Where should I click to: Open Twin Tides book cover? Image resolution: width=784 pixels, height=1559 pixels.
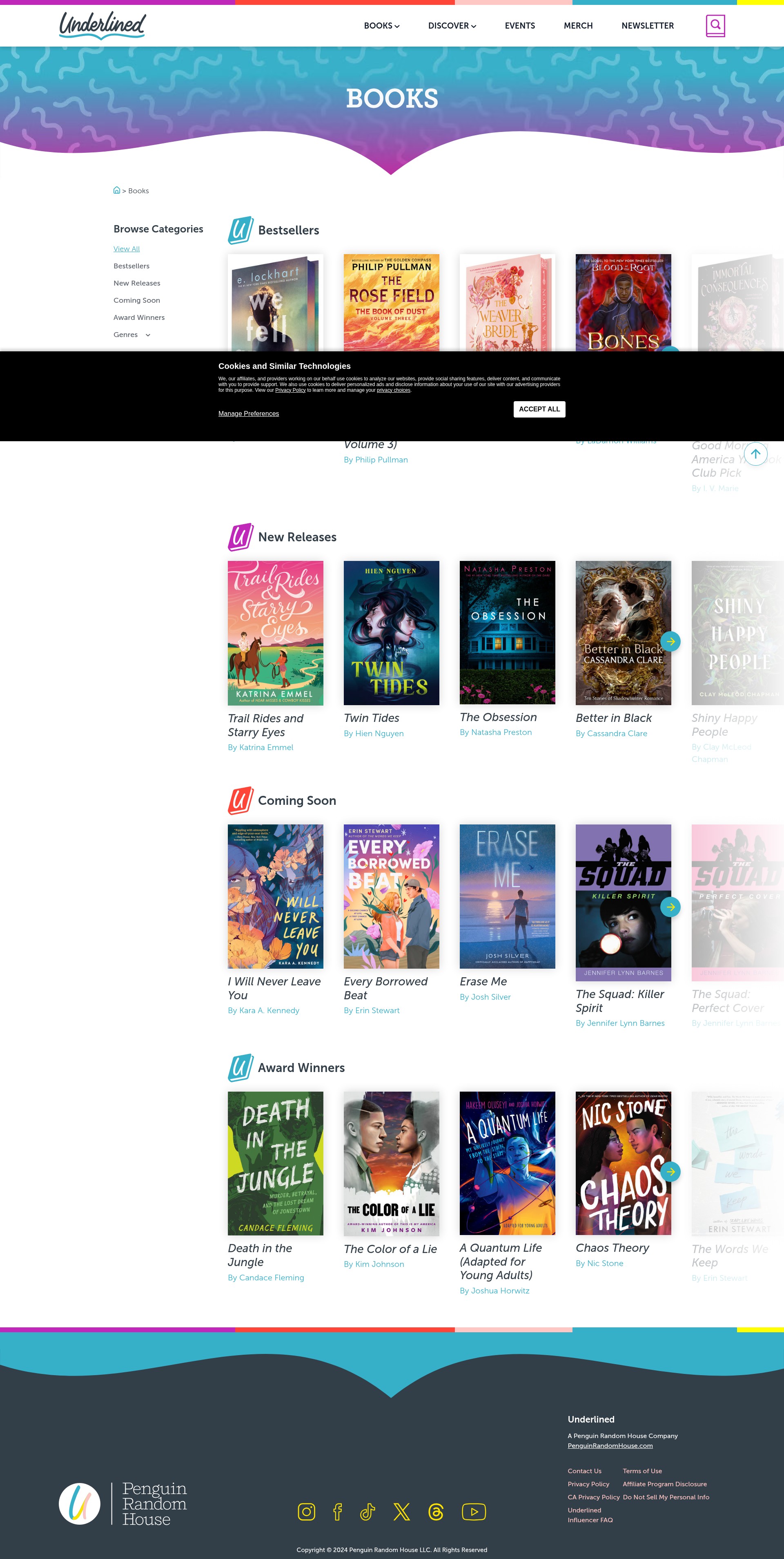tap(392, 633)
